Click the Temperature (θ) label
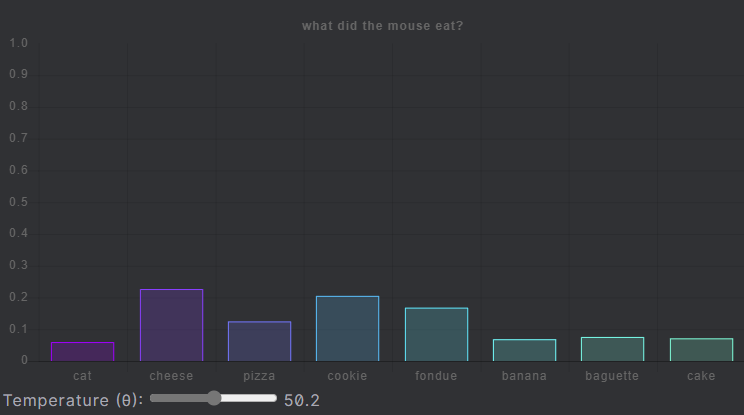This screenshot has height=415, width=744. click(73, 400)
